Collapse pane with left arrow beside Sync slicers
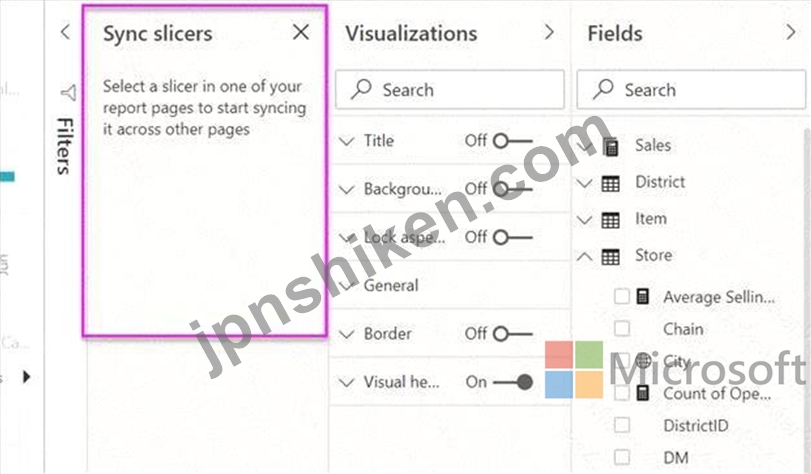Screen dimensions: 811x474 tap(65, 32)
